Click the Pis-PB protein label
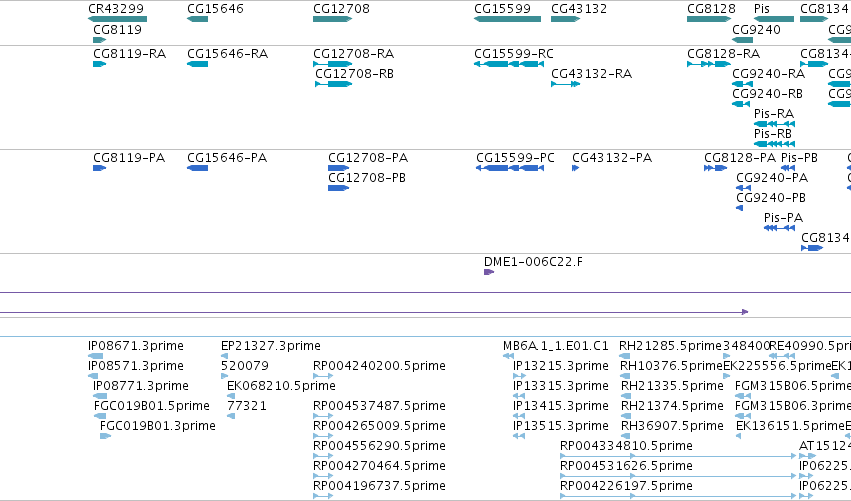The height and width of the screenshot is (501, 851). tap(799, 157)
